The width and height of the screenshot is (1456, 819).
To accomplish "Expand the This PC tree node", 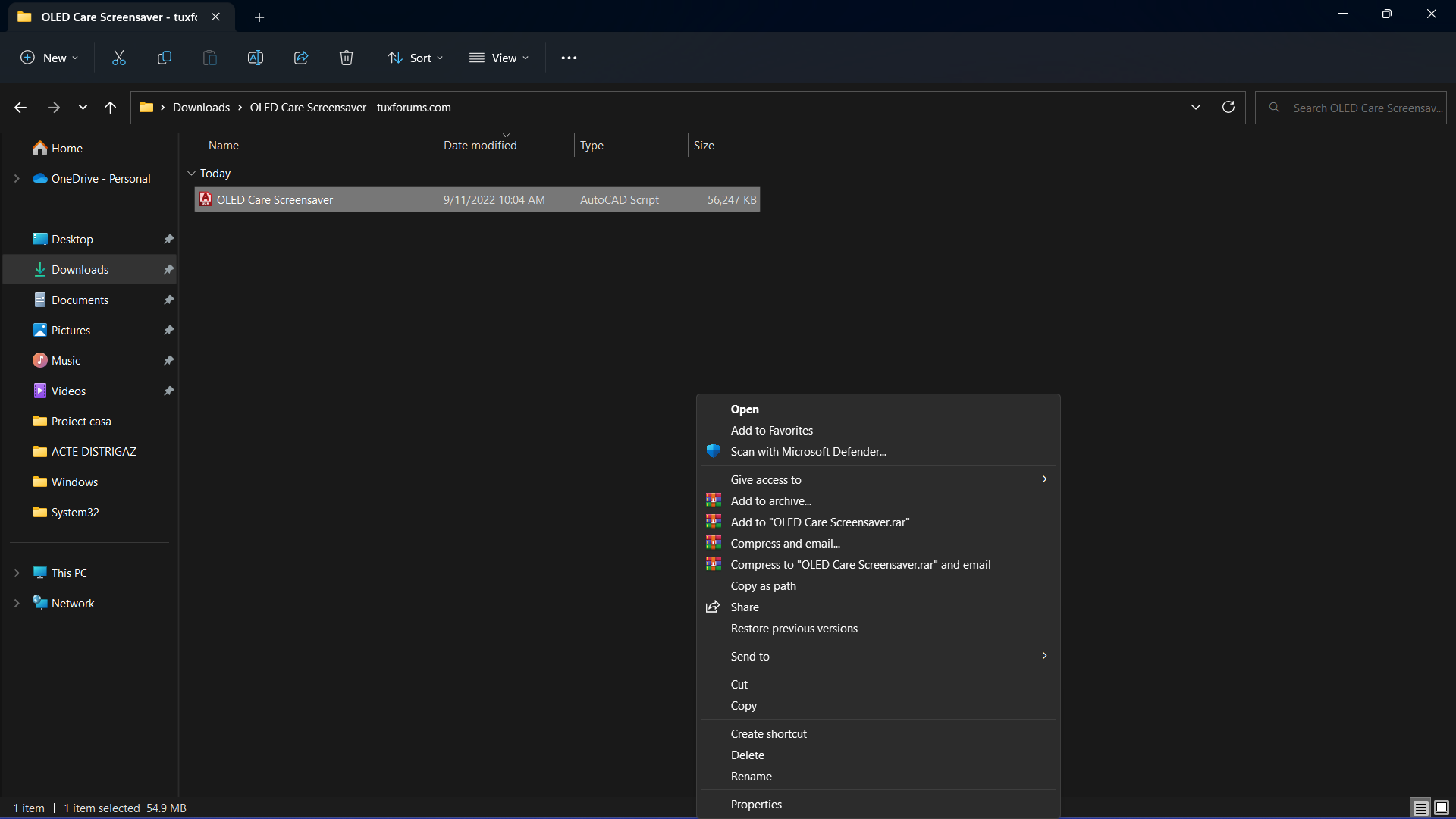I will [x=17, y=573].
